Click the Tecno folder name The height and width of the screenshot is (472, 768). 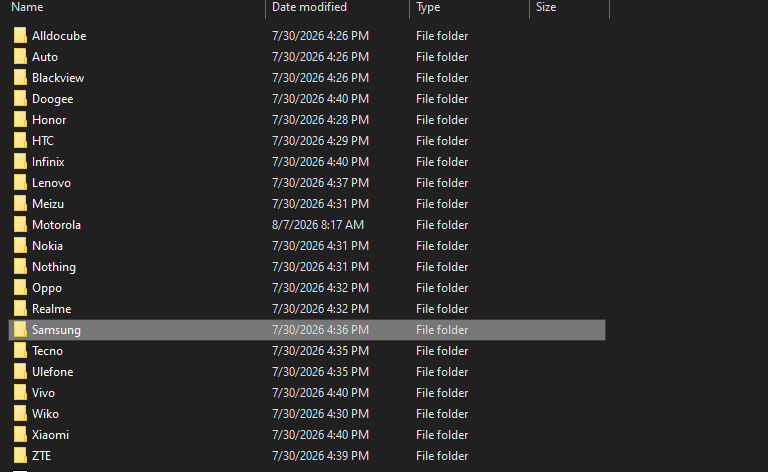[48, 351]
